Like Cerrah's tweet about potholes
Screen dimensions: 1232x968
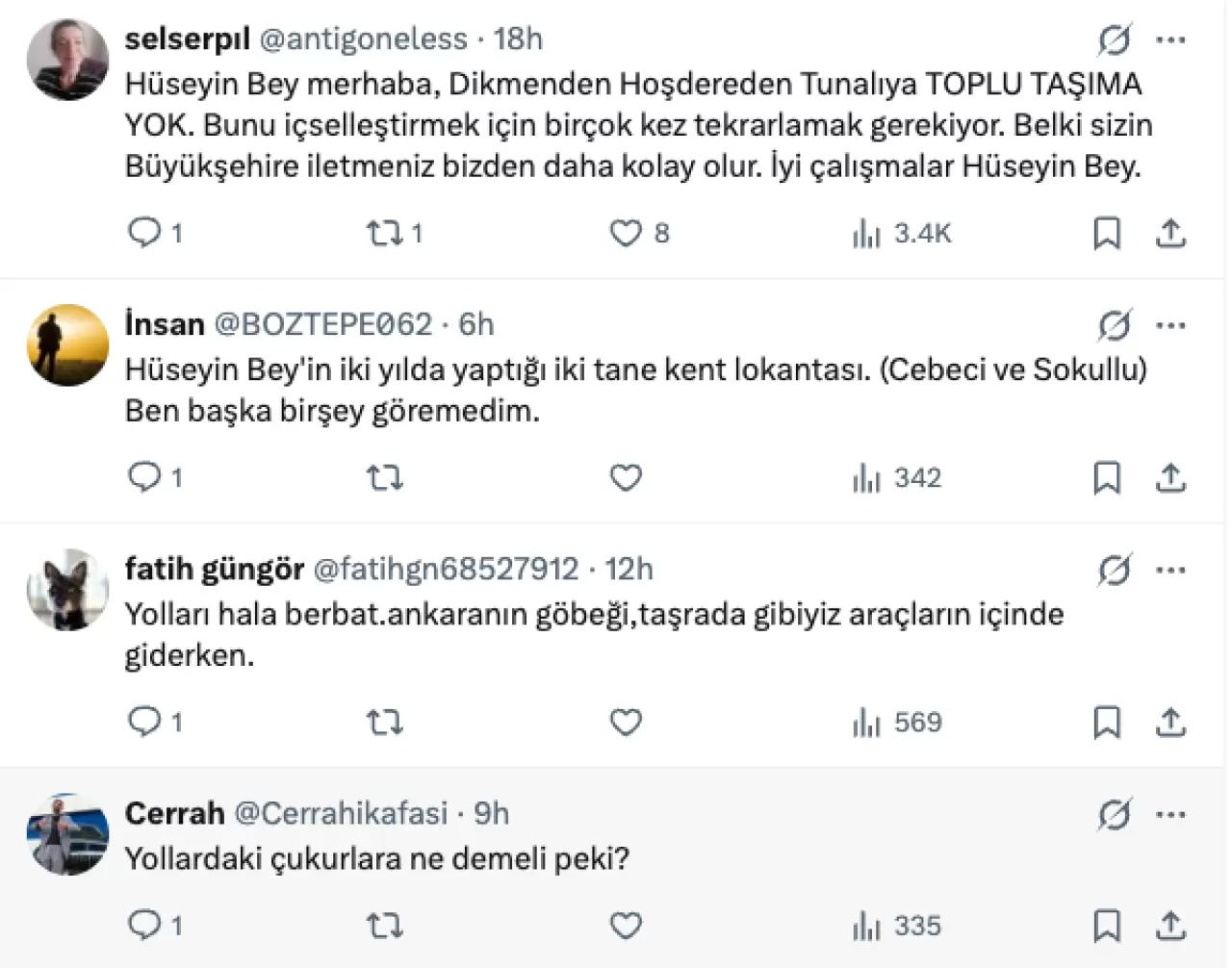(626, 926)
